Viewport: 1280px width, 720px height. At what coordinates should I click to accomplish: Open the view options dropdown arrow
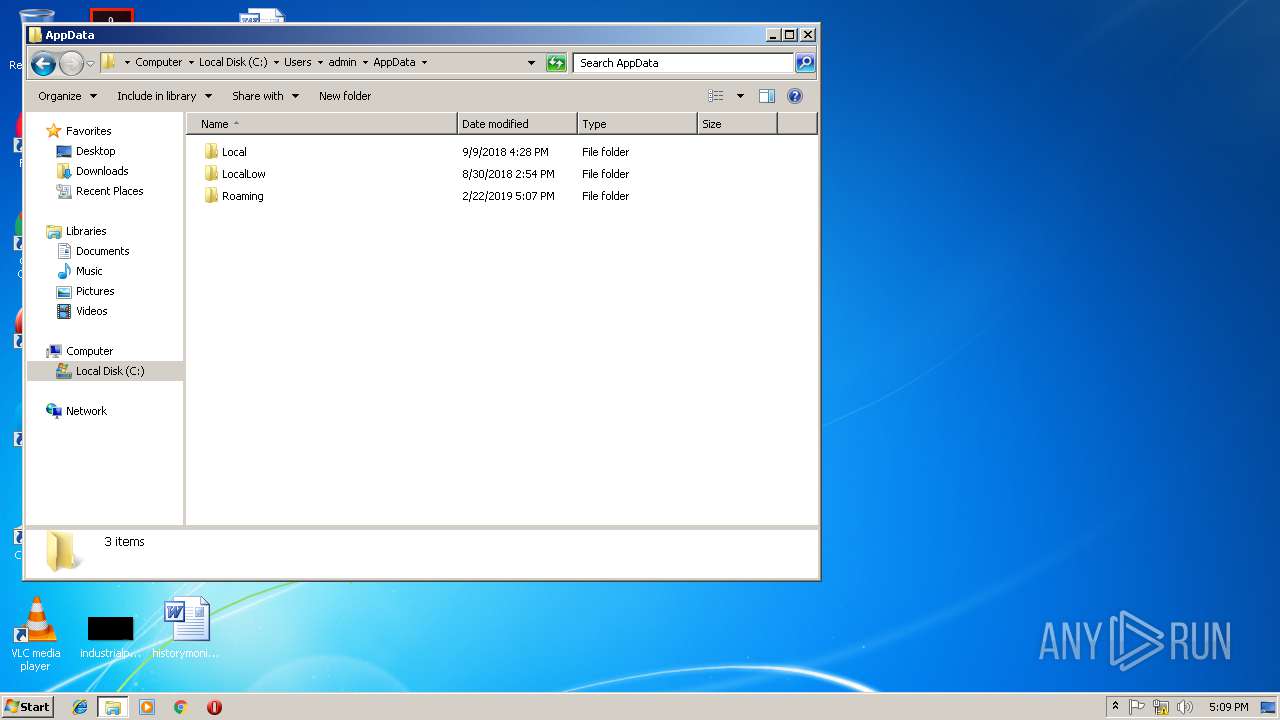(740, 96)
